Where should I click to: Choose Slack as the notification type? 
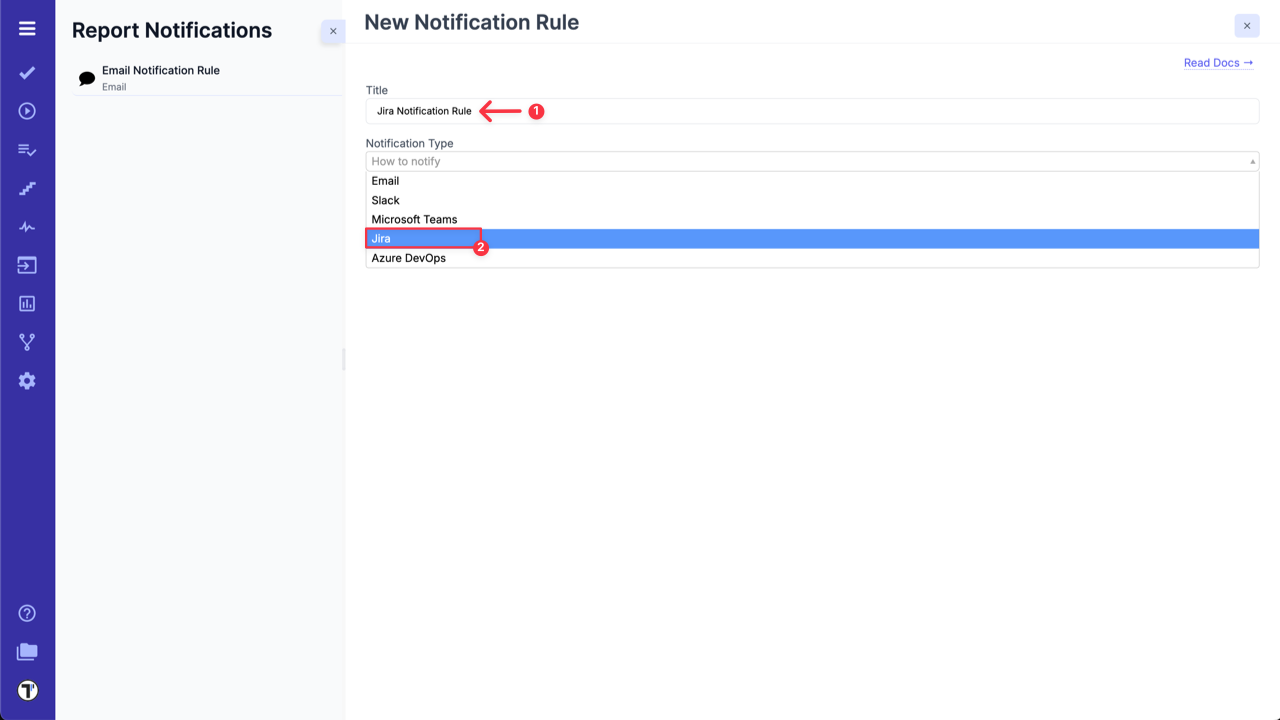click(385, 200)
